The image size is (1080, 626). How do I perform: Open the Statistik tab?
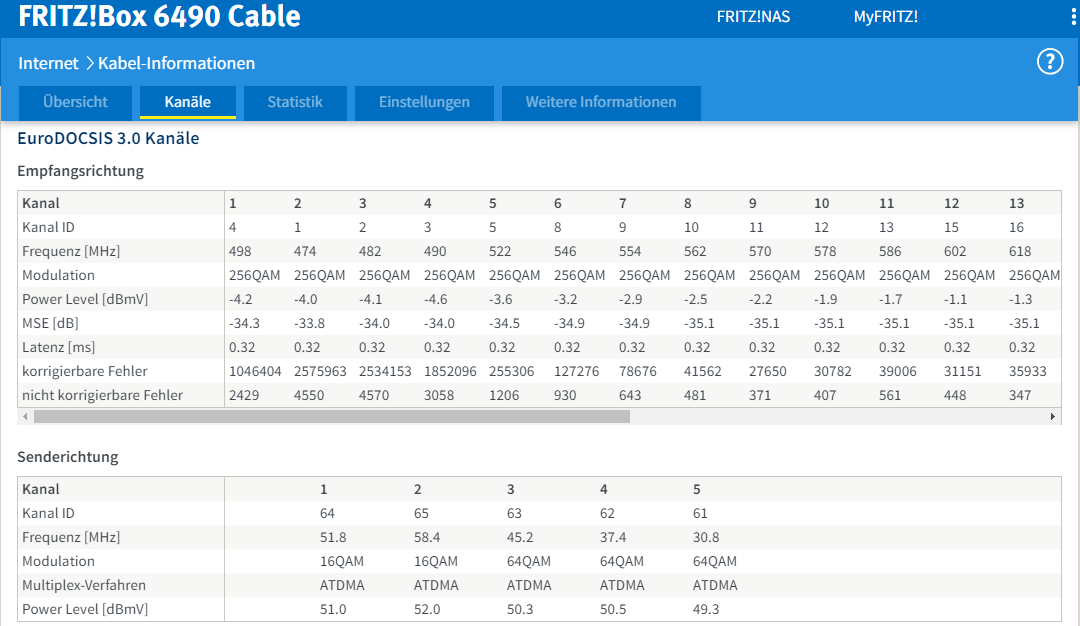295,102
